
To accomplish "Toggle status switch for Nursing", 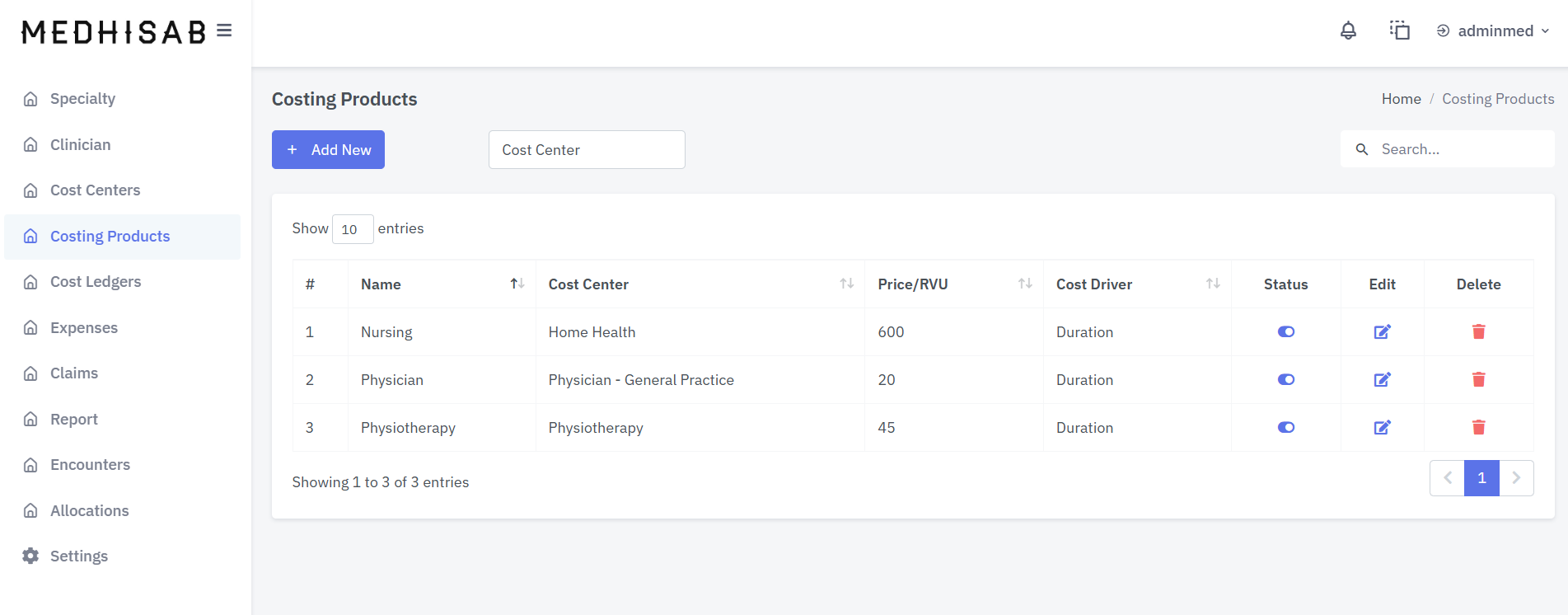I will pos(1285,332).
